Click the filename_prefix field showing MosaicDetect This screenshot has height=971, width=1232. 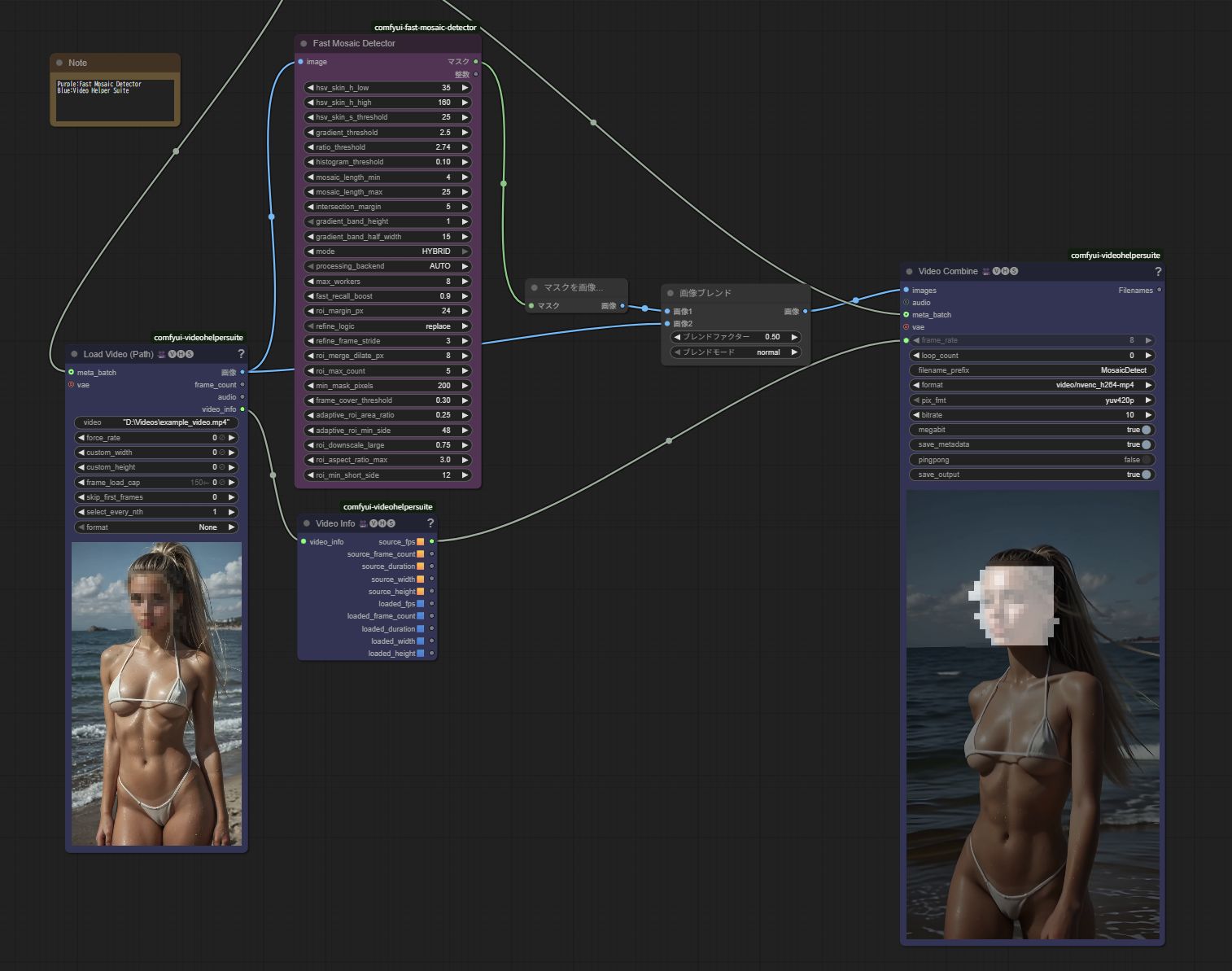1032,370
